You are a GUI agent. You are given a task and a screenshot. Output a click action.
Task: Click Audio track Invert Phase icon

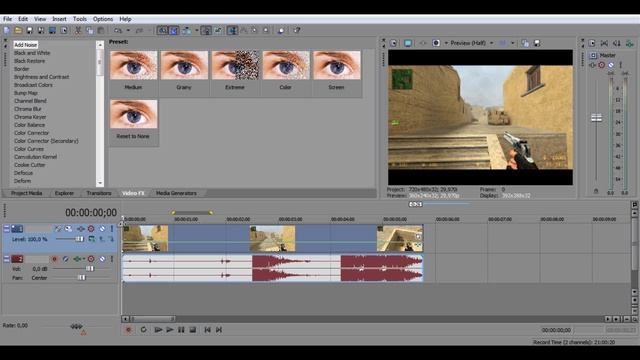(65, 259)
